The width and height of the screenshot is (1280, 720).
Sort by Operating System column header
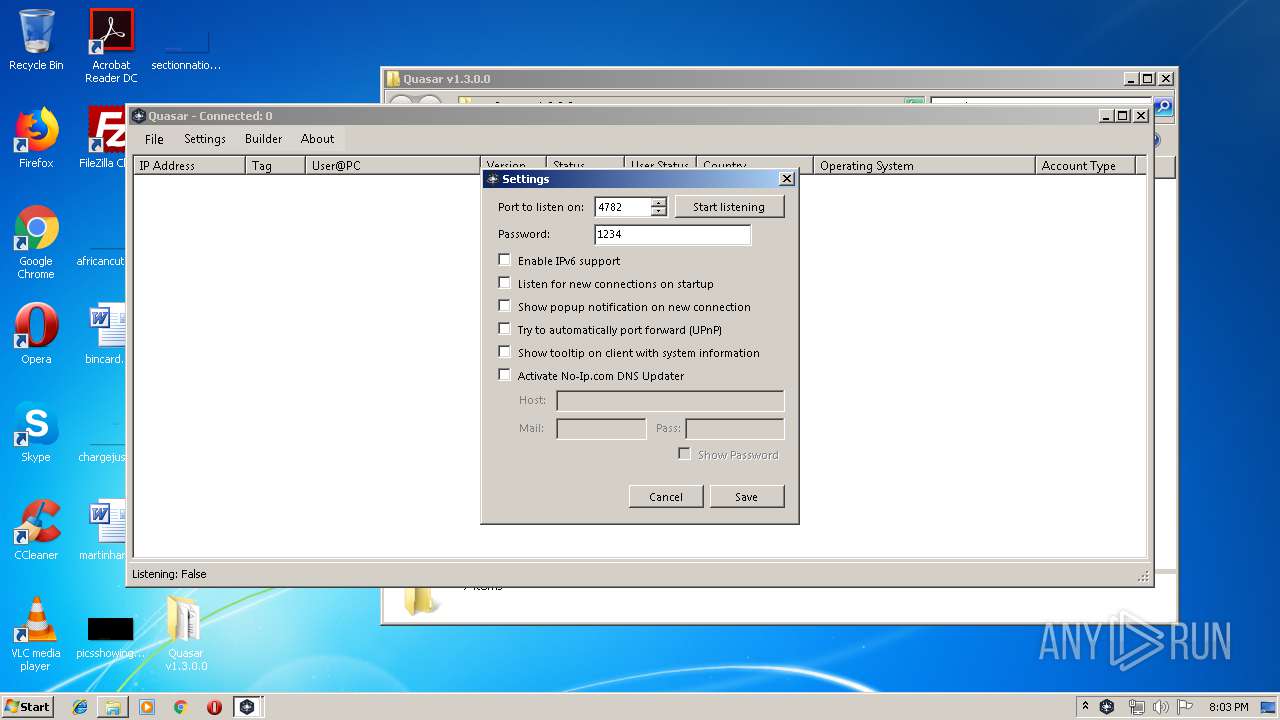point(924,166)
